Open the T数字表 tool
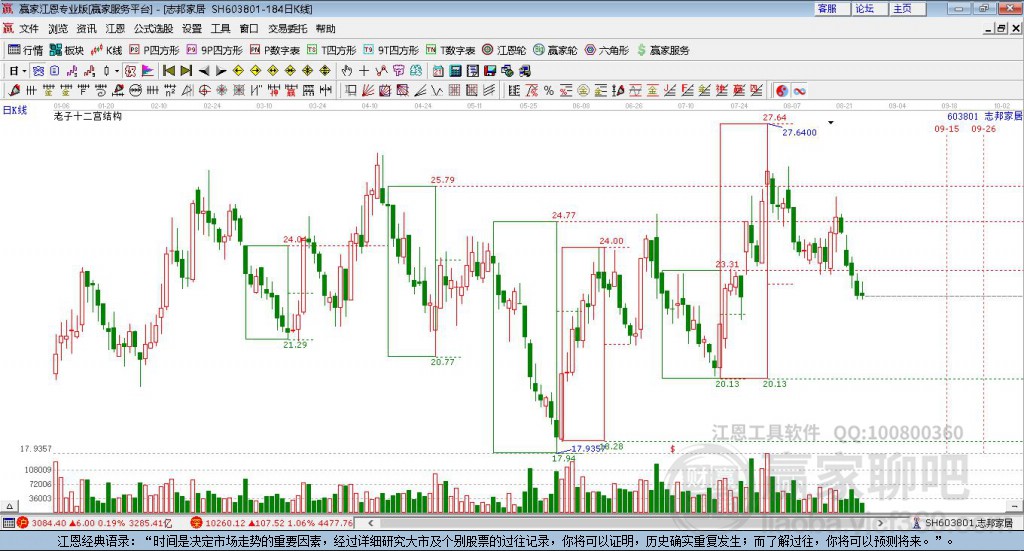 [x=451, y=50]
